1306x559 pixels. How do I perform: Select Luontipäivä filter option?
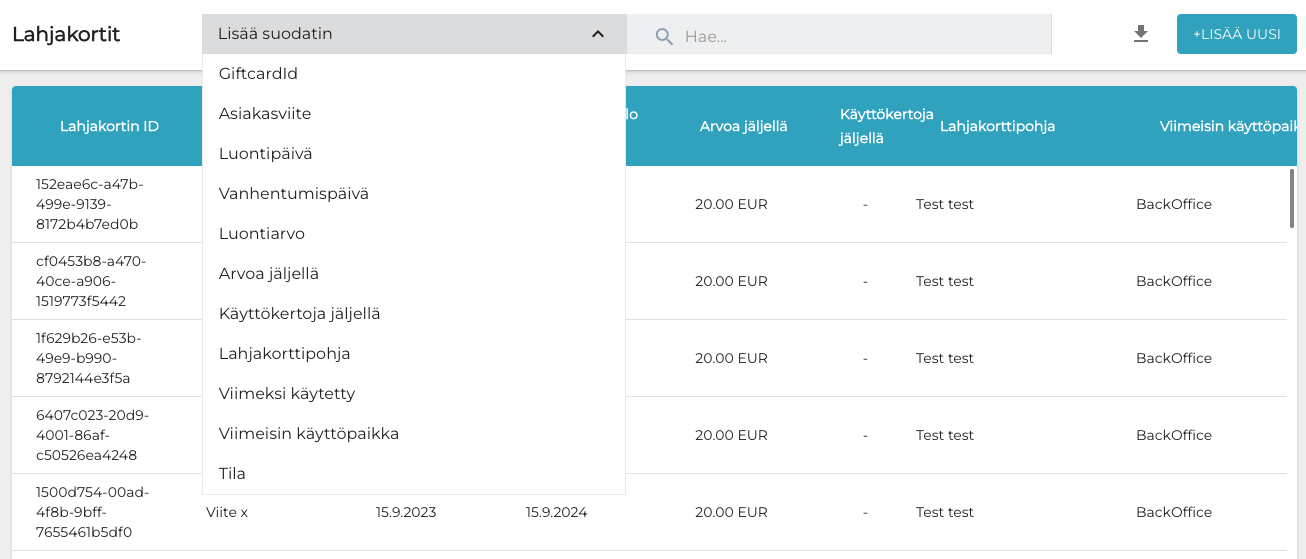point(265,154)
